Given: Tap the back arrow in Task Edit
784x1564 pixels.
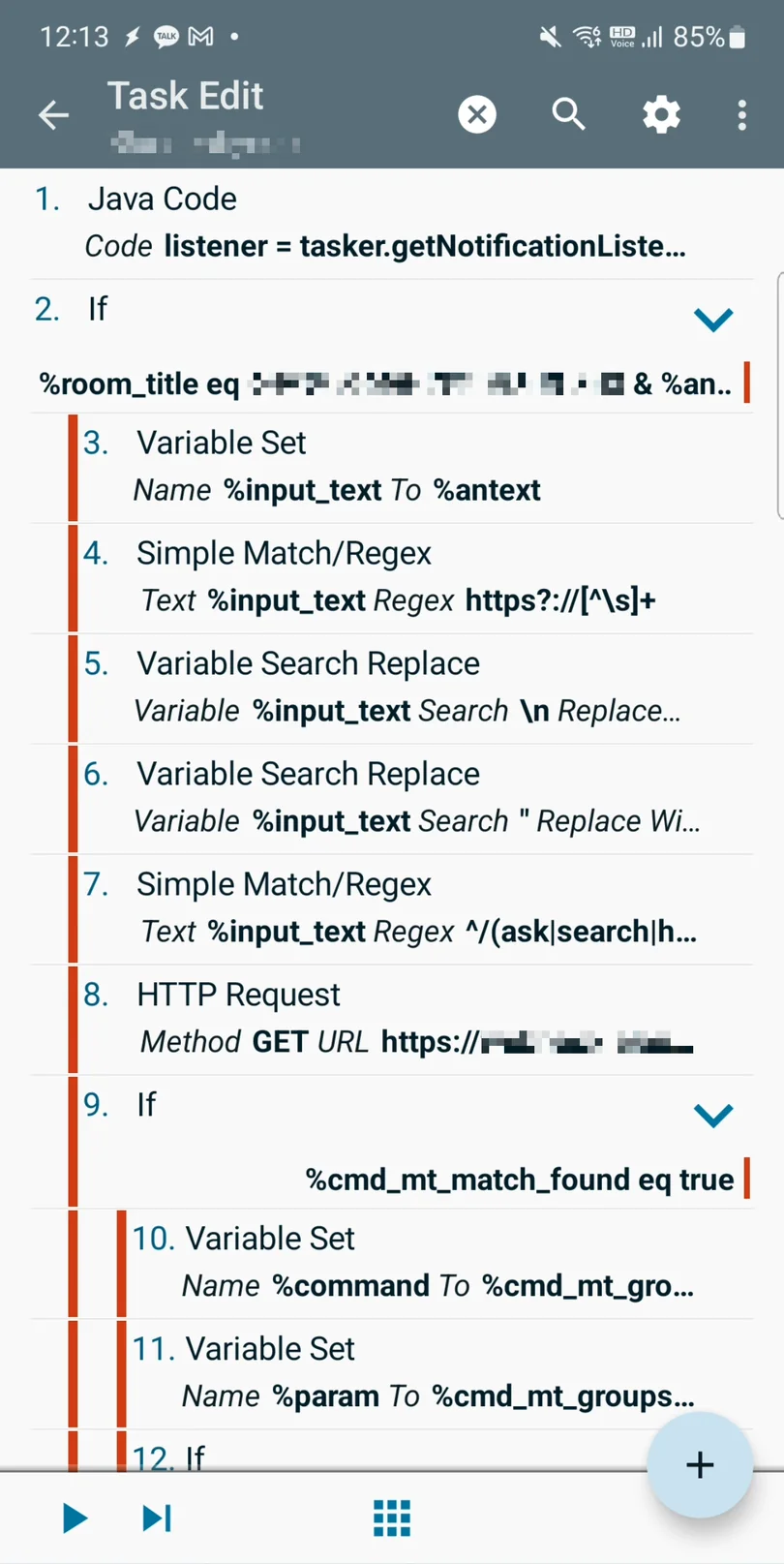Looking at the screenshot, I should (53, 116).
